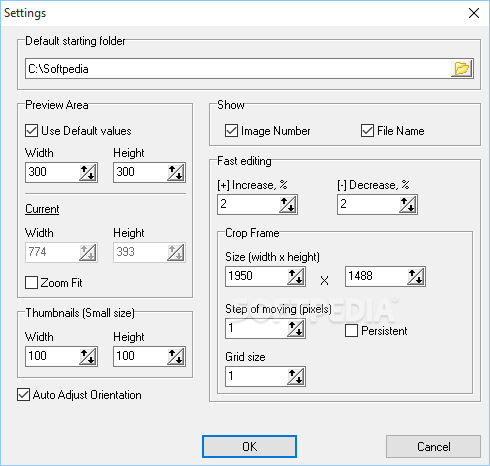Click Thumbnails Height spinner arrows
Image resolution: width=490 pixels, height=466 pixels.
176,356
